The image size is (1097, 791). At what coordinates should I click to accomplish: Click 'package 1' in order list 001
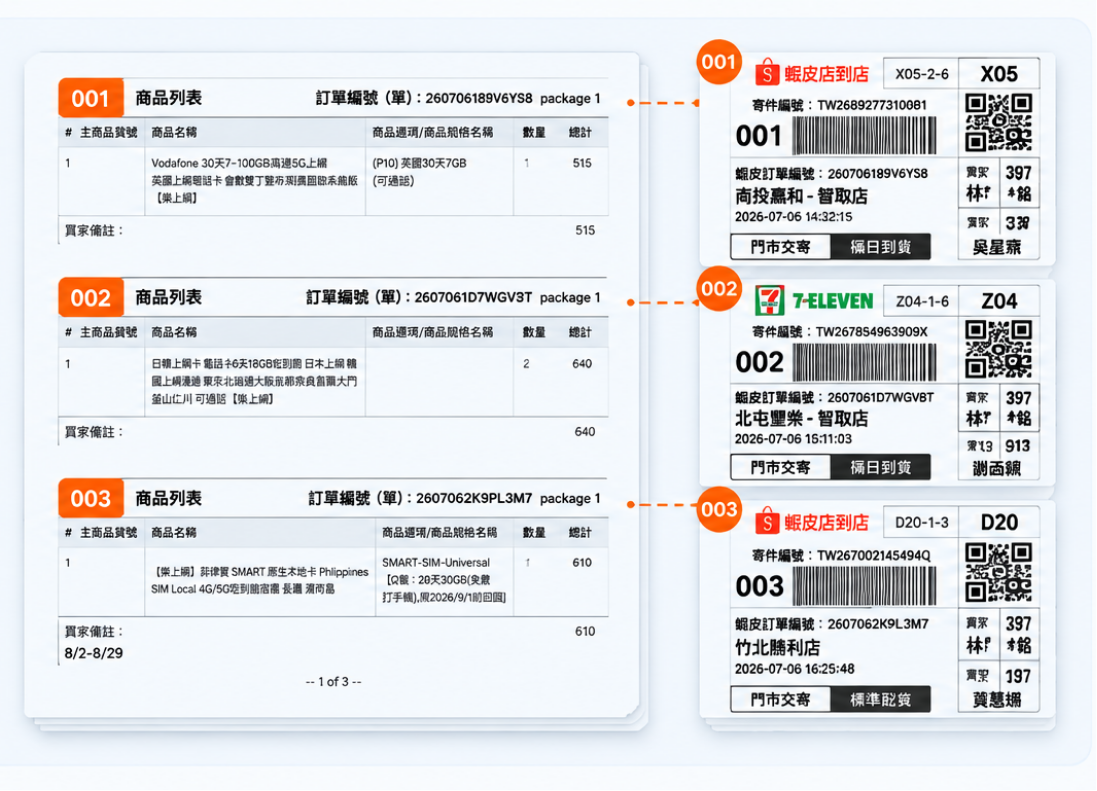pos(570,99)
